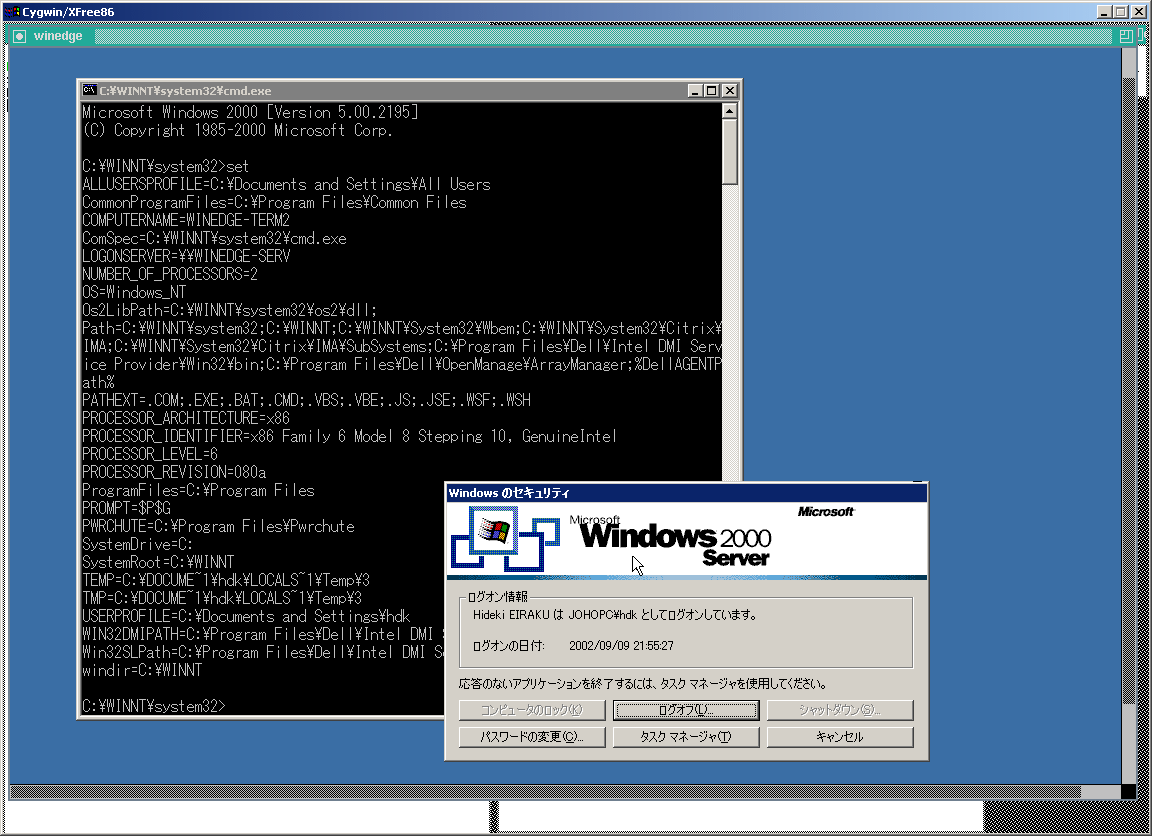This screenshot has height=836, width=1152.
Task: Click the コンピュータのロック (Lock Computer) button
Action: [x=532, y=710]
